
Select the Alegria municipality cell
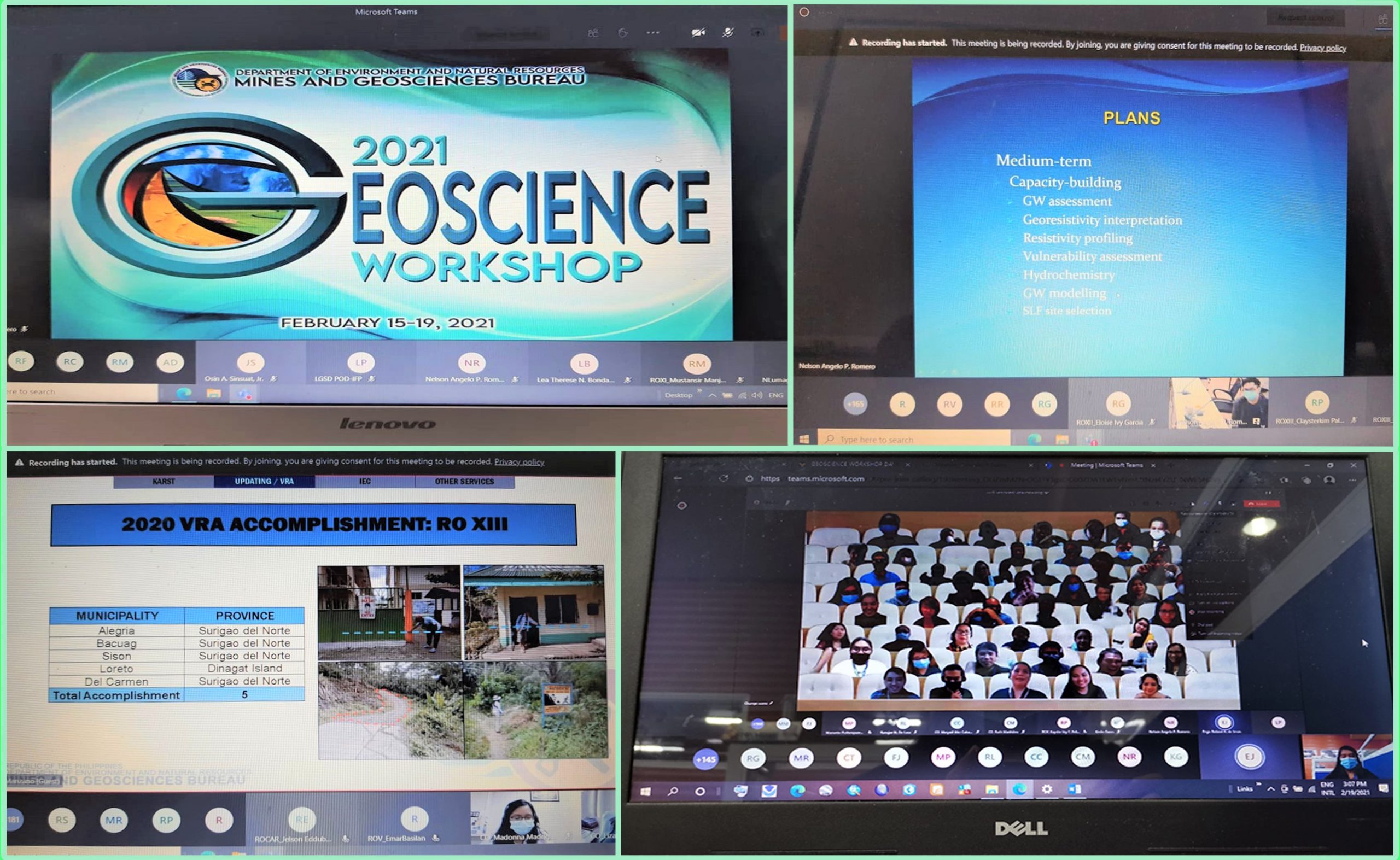click(116, 630)
